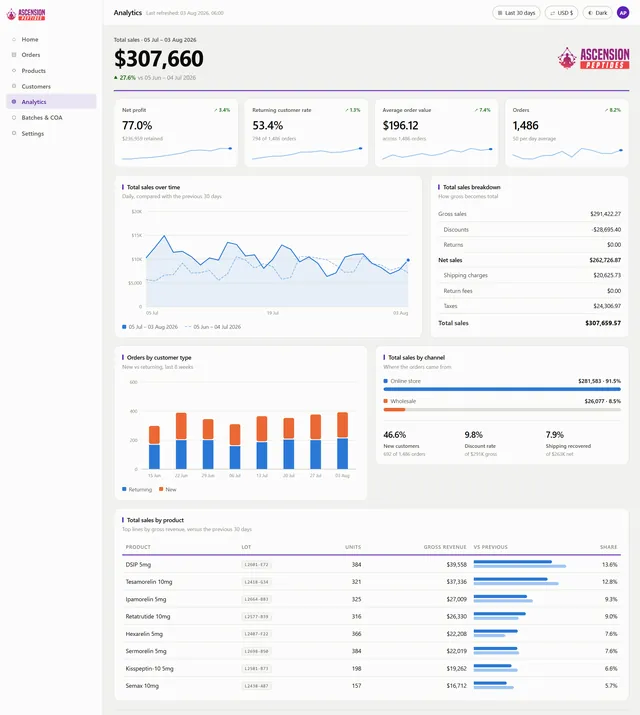
Task: Click the 9.8% Discount rate stat
Action: tap(481, 444)
